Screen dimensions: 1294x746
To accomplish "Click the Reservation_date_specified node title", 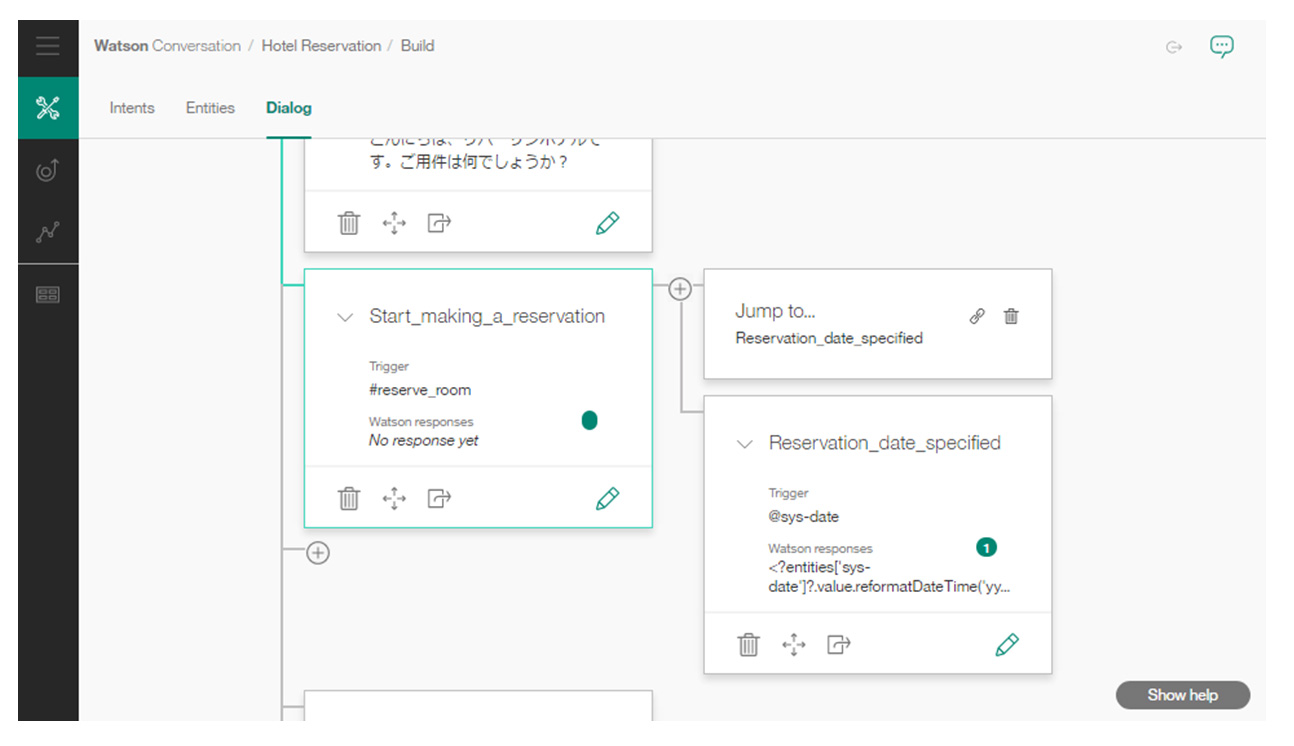I will coord(884,443).
